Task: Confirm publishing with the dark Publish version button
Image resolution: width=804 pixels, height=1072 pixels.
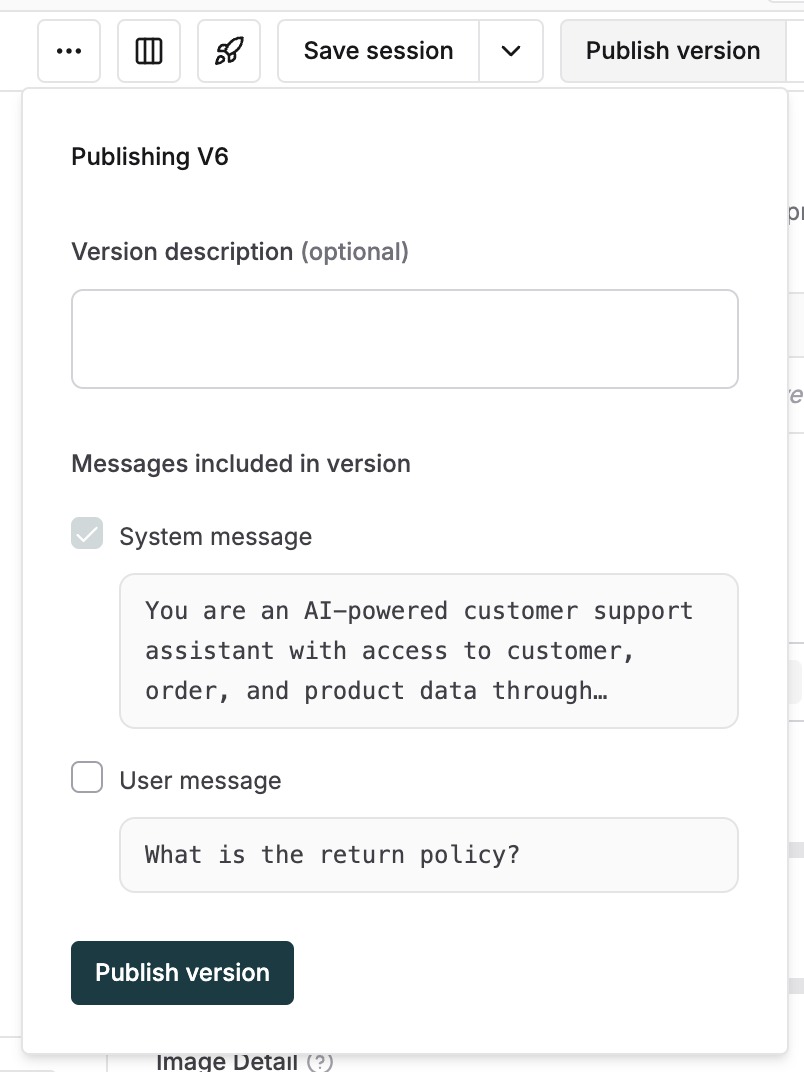Action: (182, 972)
